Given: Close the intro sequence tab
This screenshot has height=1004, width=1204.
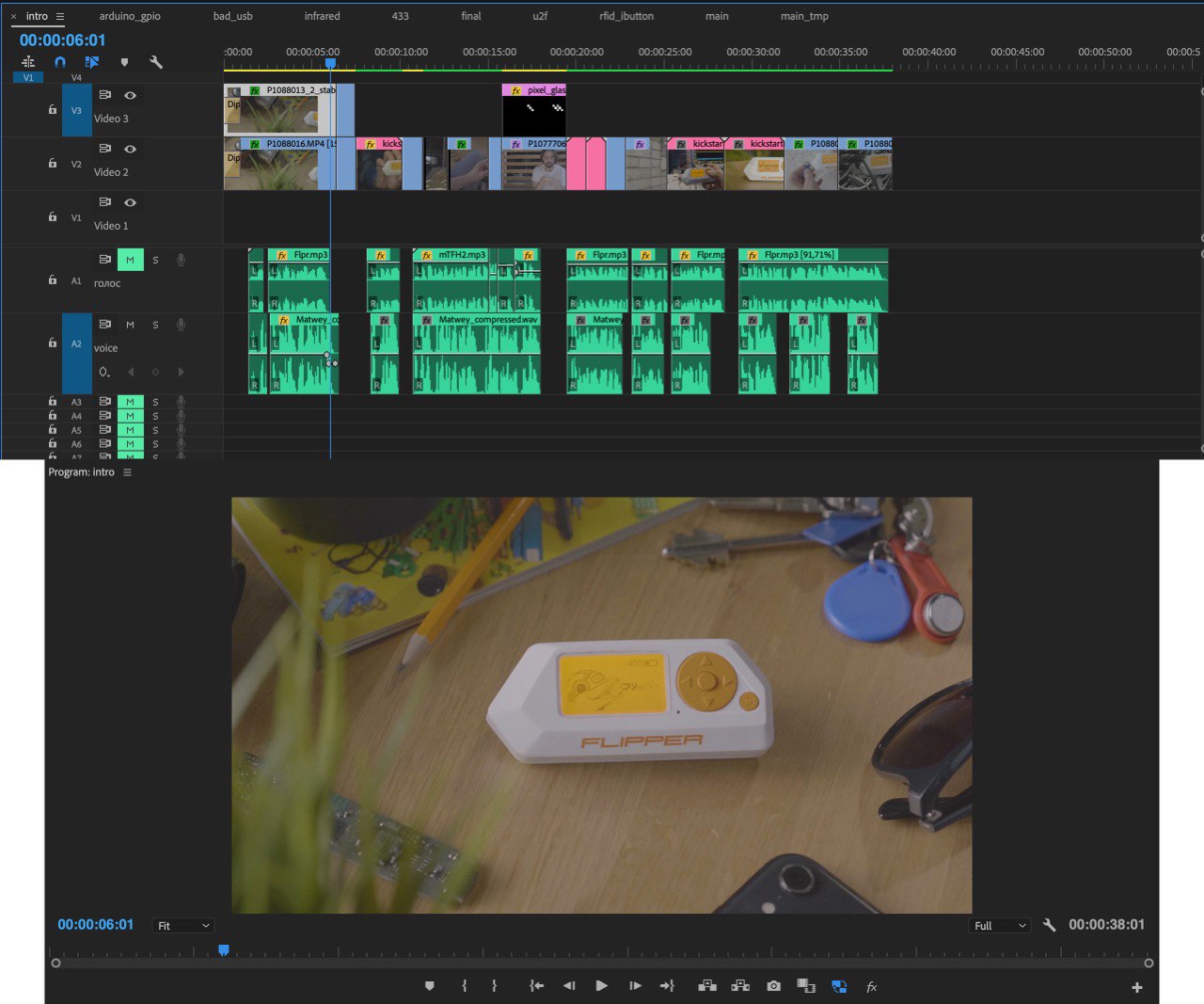Looking at the screenshot, I should tap(13, 16).
